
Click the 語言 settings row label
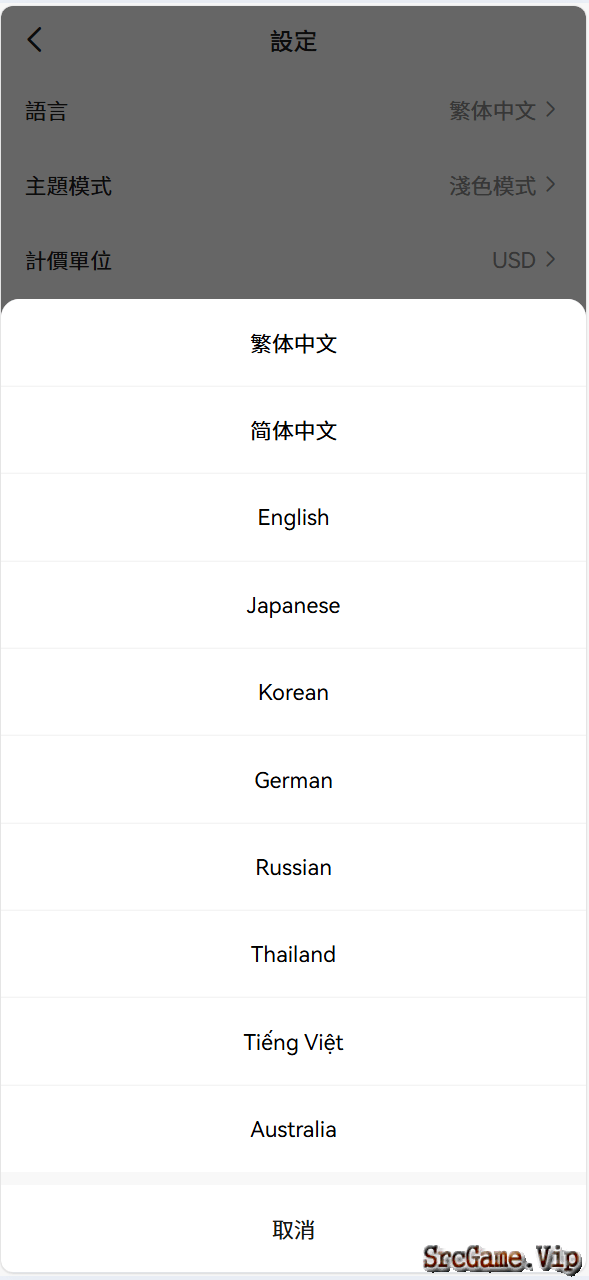[x=46, y=111]
